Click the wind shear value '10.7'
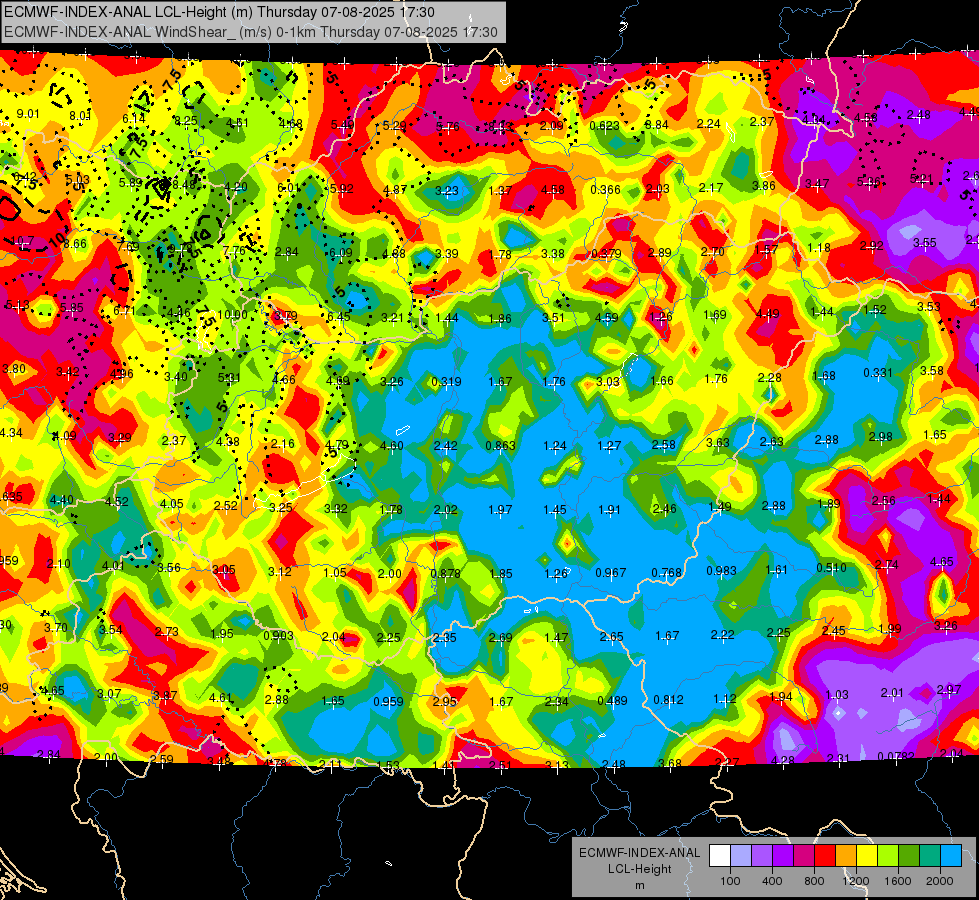Viewport: 979px width, 900px height. click(x=22, y=240)
